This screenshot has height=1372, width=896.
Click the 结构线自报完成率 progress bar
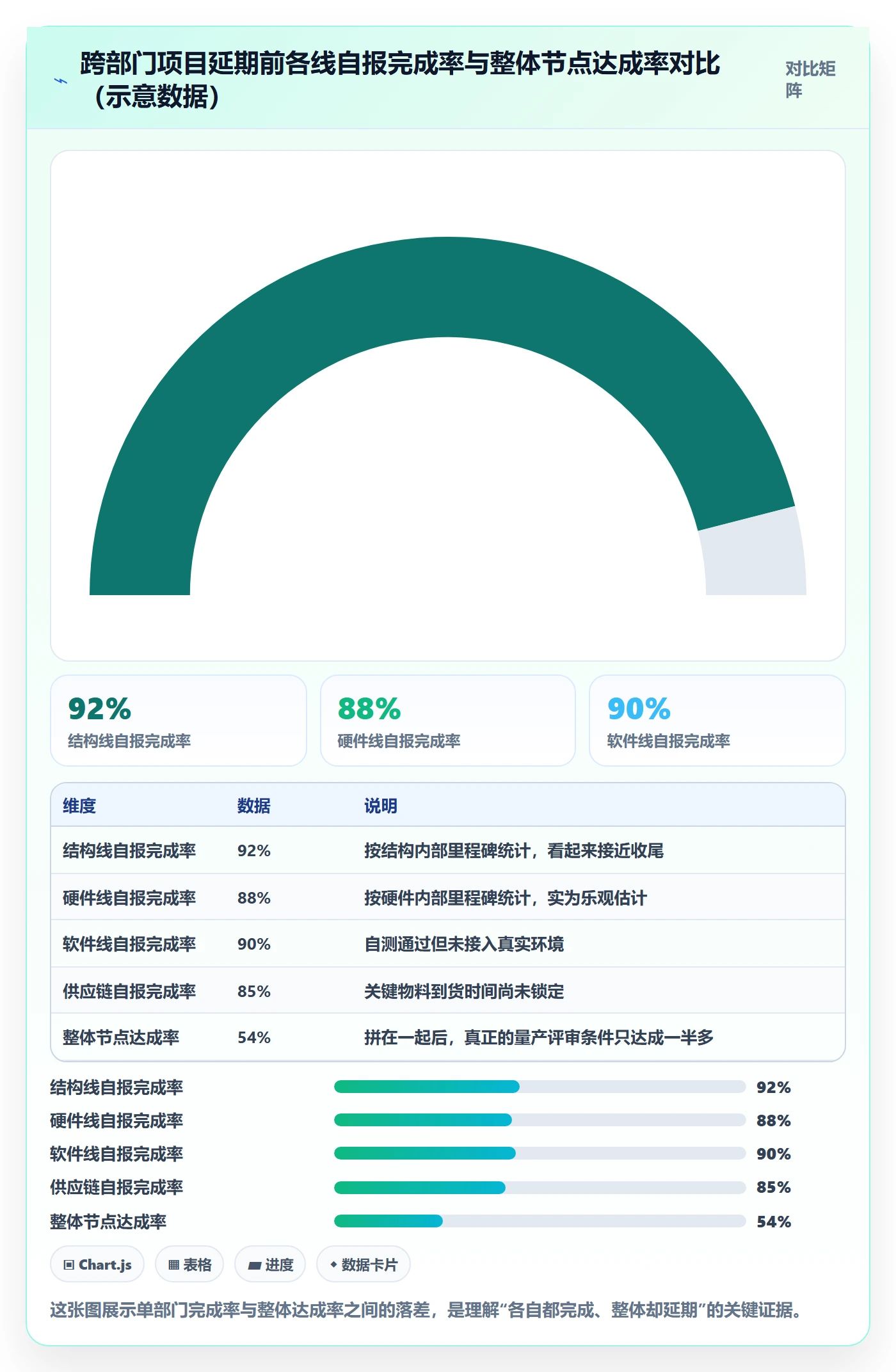(x=540, y=1087)
